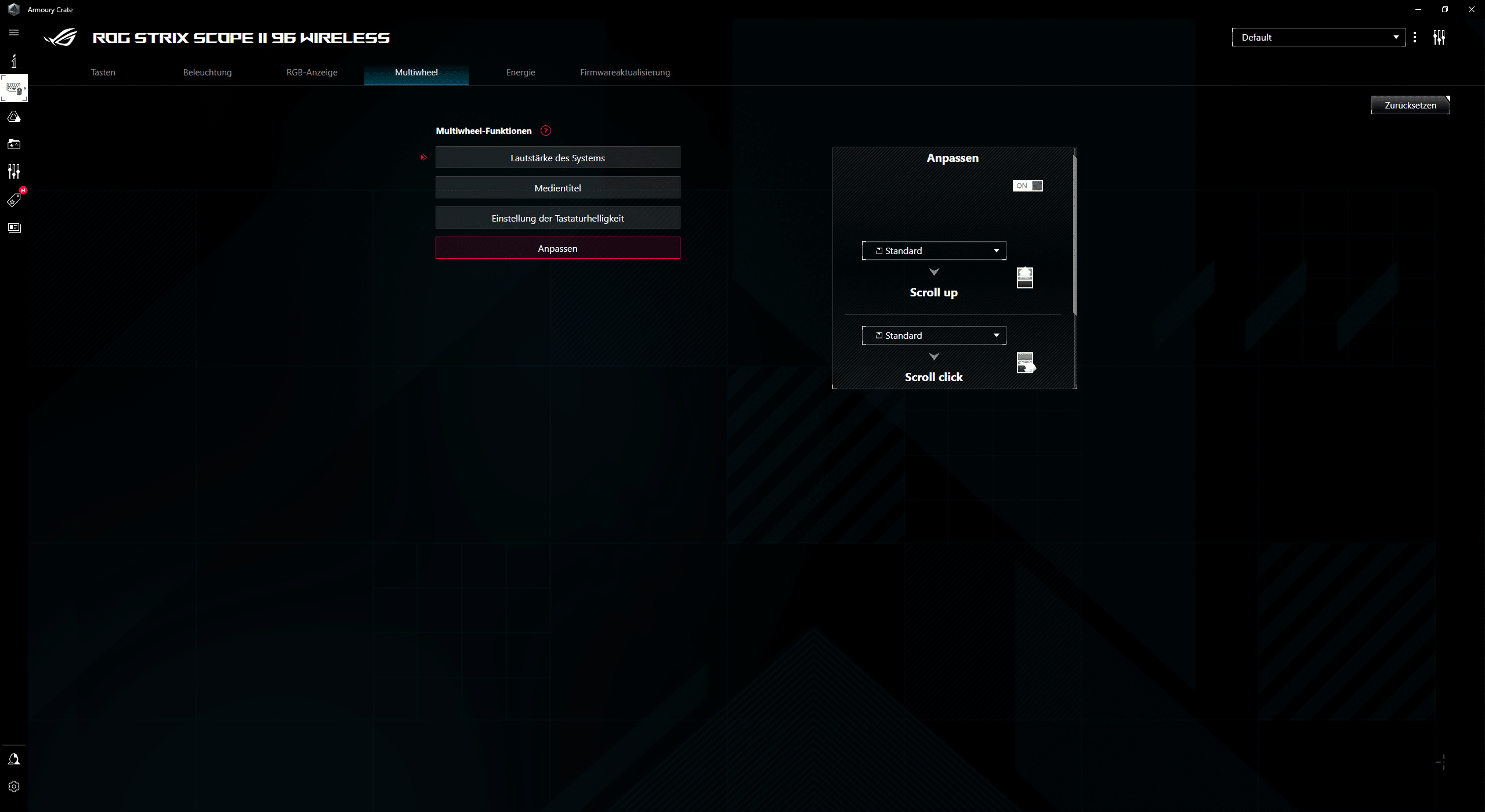Click the help icon beside Multiwheel-Funktionen
The image size is (1485, 812).
pos(545,130)
